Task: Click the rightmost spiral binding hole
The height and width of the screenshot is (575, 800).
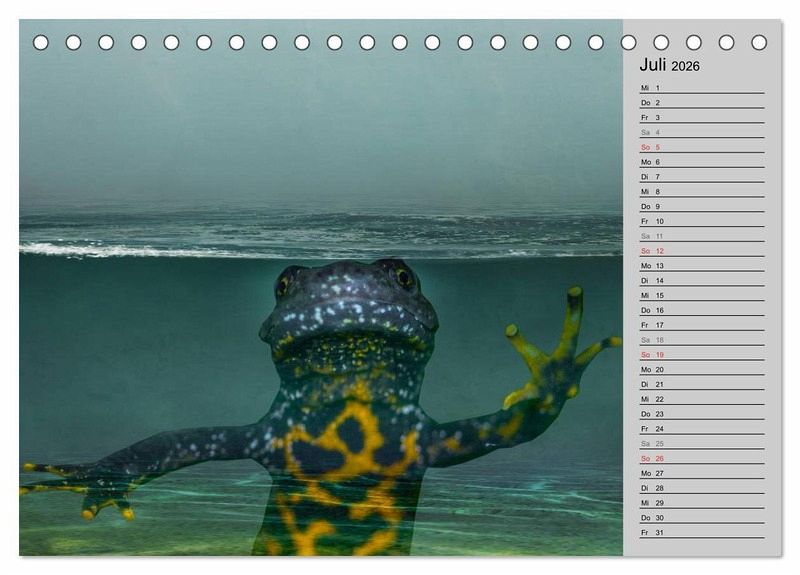Action: click(x=759, y=42)
